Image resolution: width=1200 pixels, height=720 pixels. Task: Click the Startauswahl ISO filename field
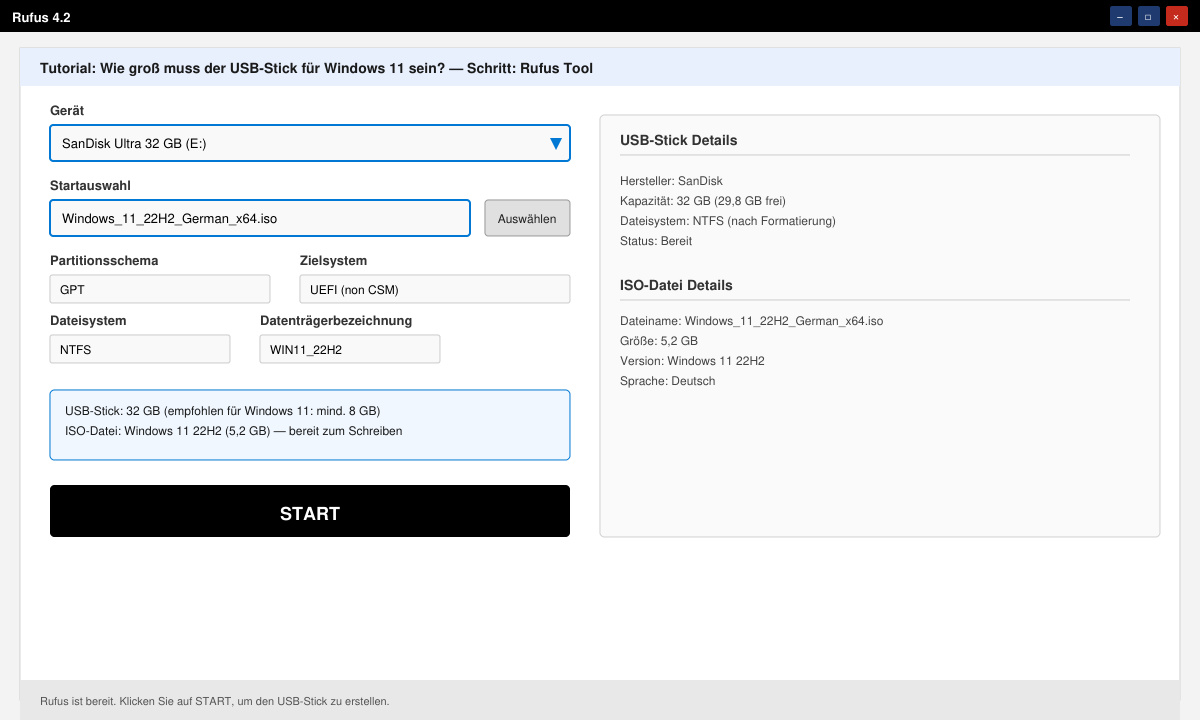(x=260, y=218)
